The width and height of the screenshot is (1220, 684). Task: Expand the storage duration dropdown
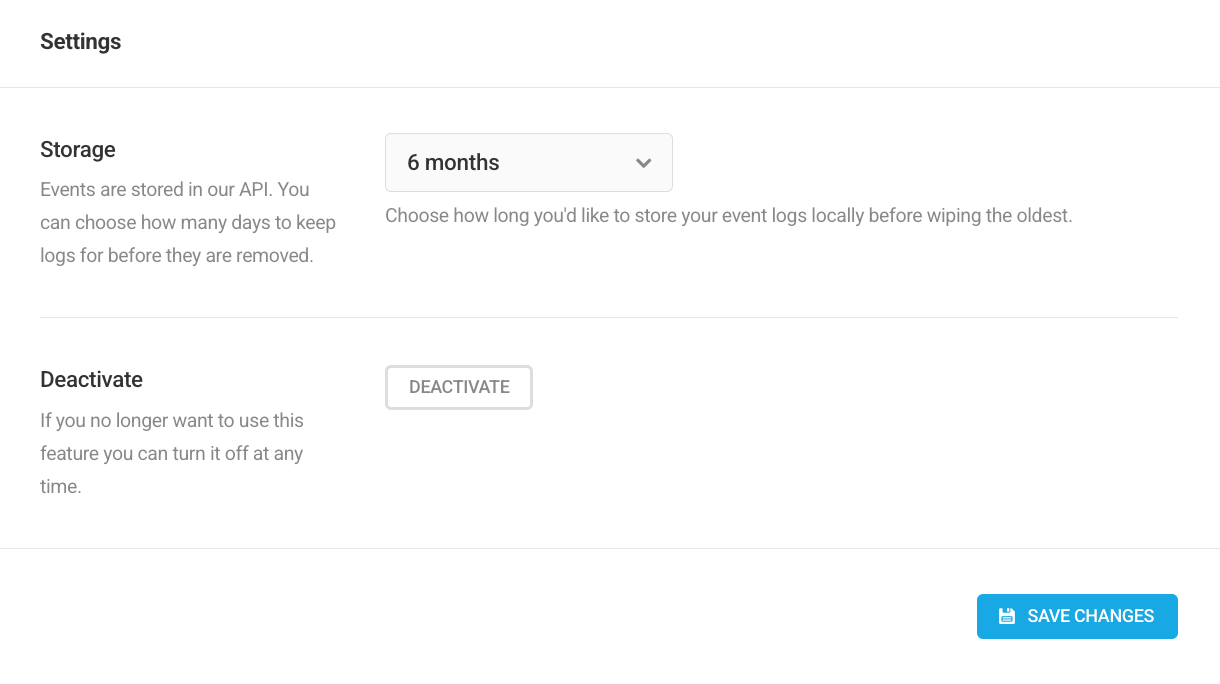coord(528,162)
